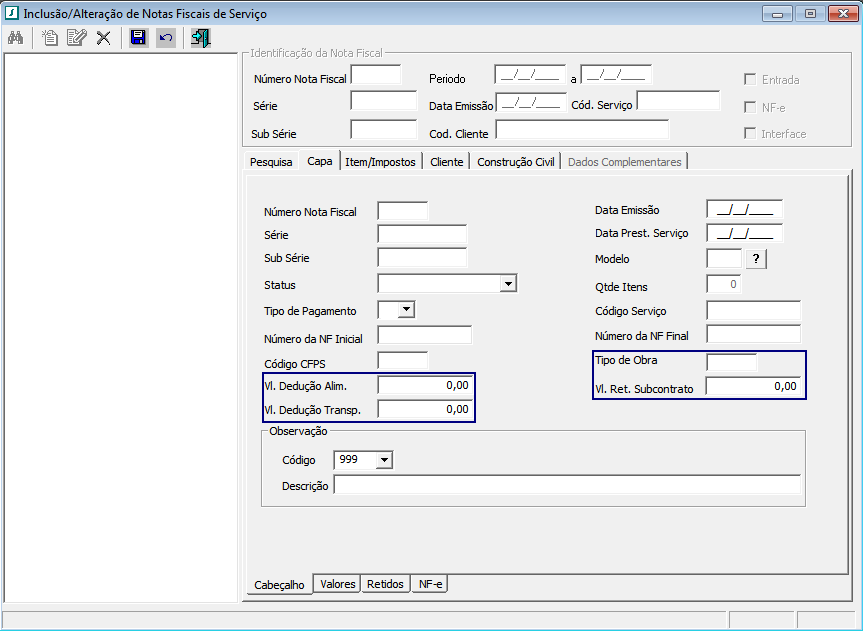
Task: Enable the NF-e checkbox
Action: coord(749,107)
